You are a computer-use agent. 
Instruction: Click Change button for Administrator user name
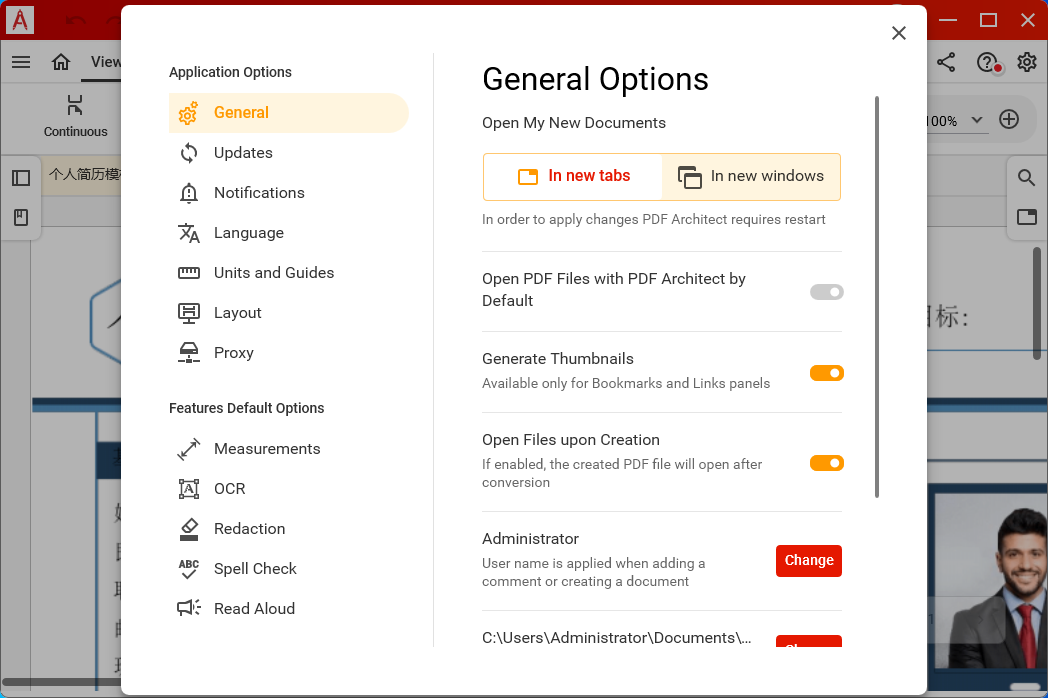808,561
